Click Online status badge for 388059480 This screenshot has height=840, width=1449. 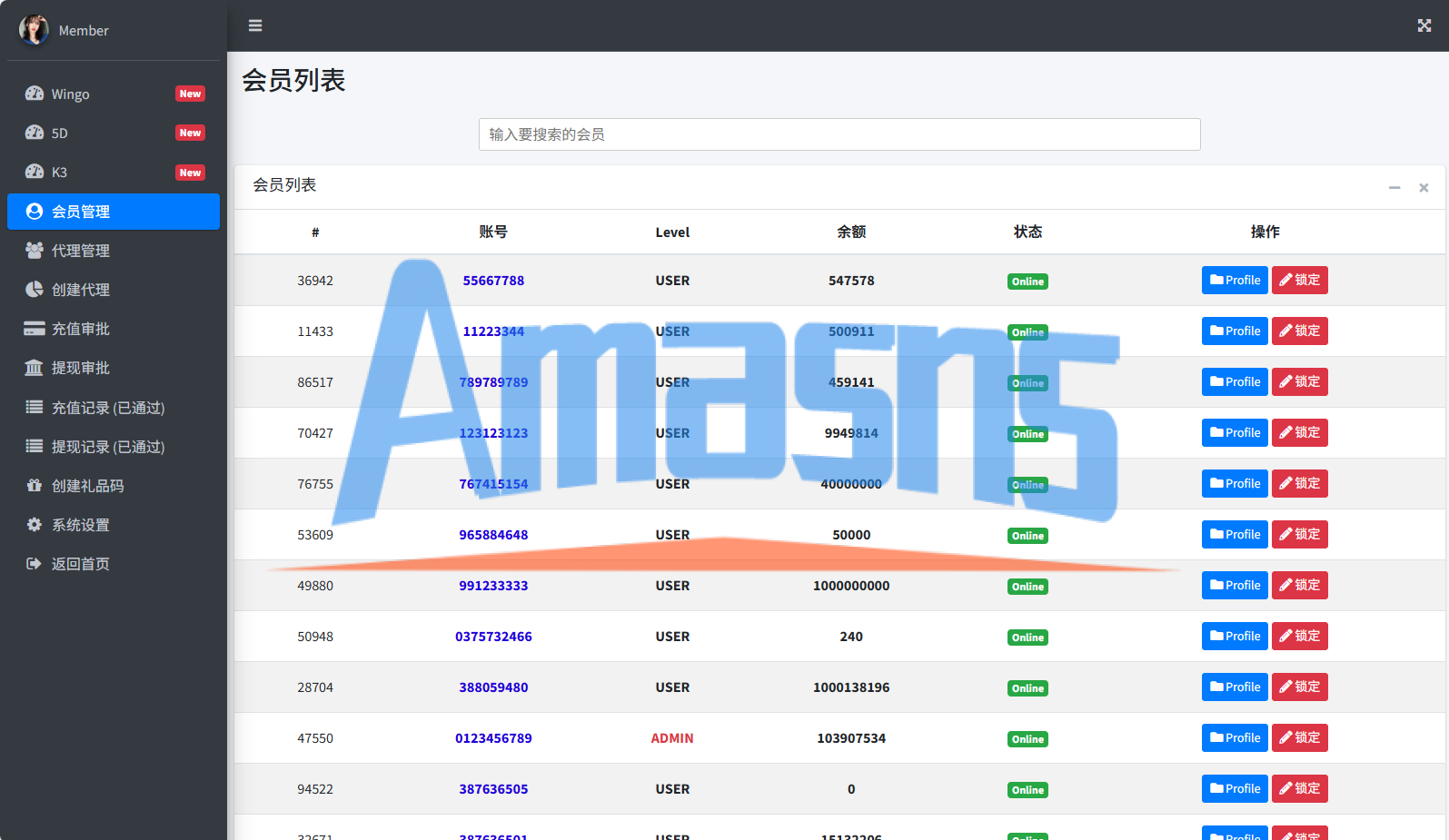(x=1027, y=688)
